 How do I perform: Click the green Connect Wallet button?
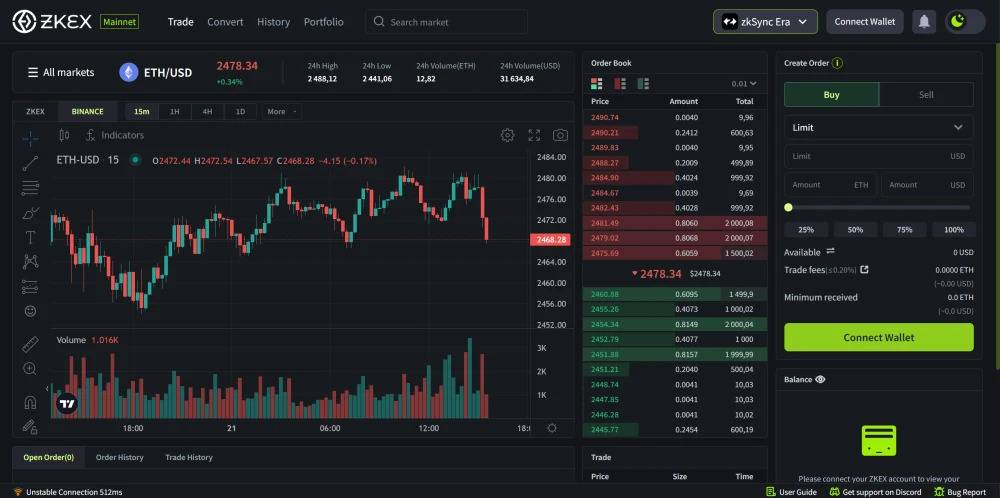coord(879,337)
